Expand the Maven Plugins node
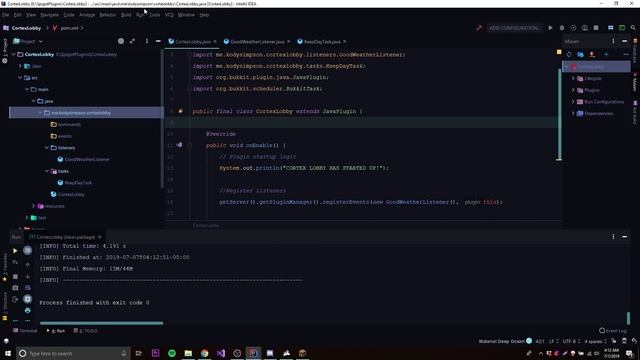Viewport: 640px width, 360px height. click(573, 90)
